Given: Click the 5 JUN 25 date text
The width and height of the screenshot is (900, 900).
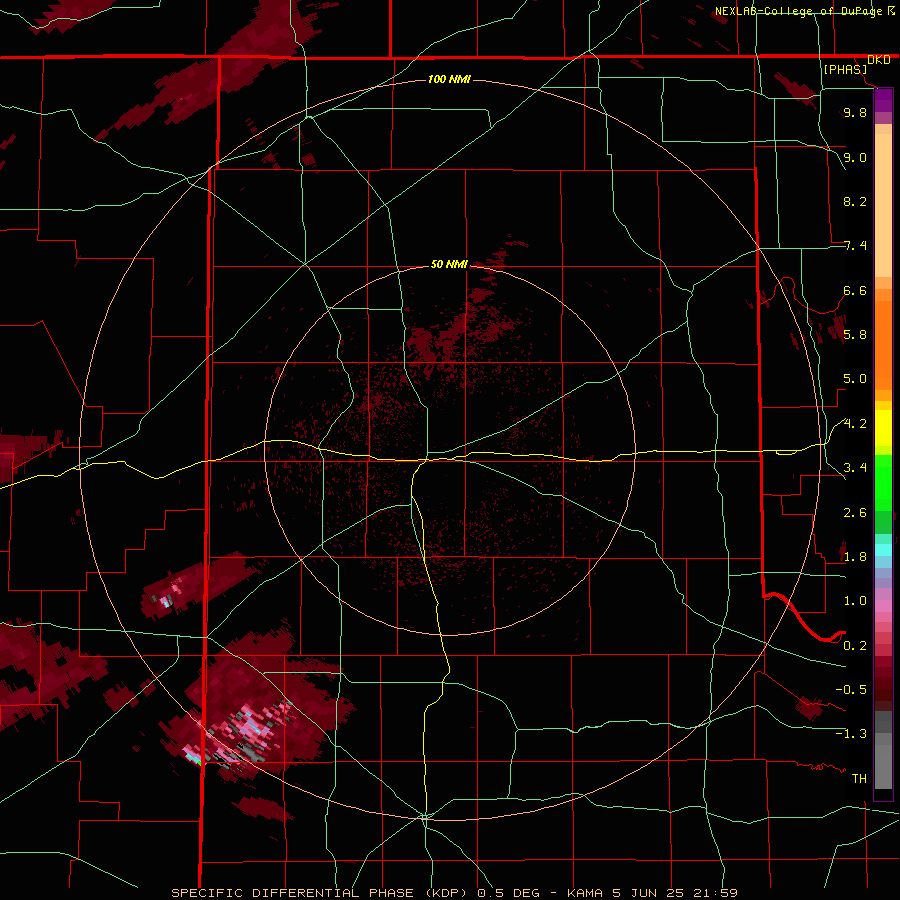Looking at the screenshot, I should coord(647,893).
